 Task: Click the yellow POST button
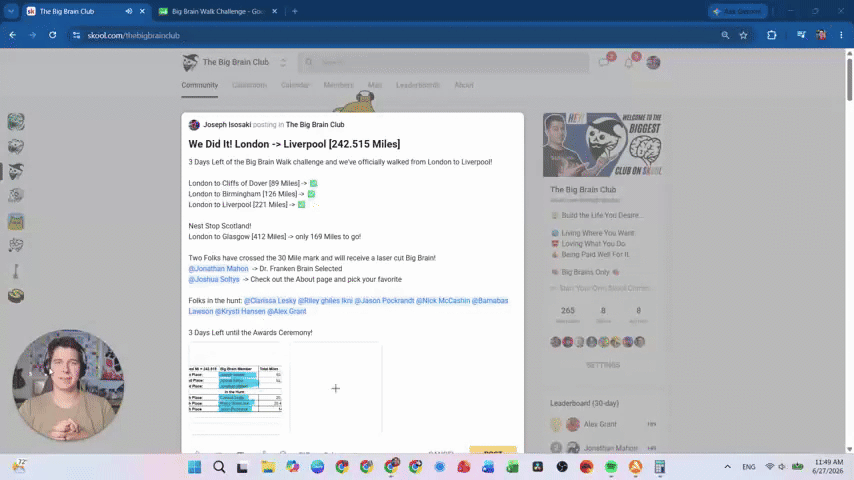(x=493, y=451)
